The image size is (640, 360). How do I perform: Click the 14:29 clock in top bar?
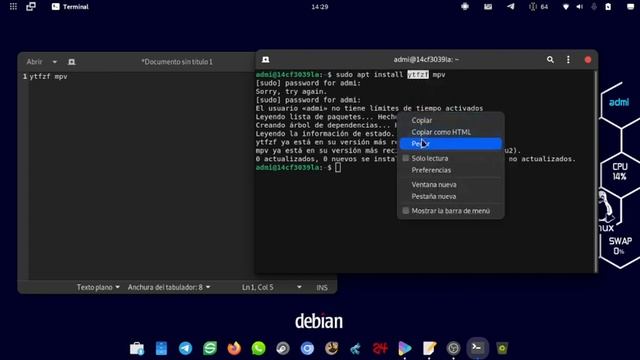(x=320, y=7)
